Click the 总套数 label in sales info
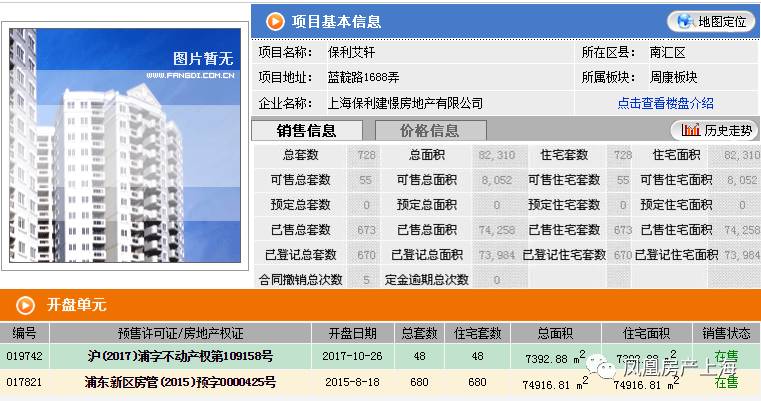 pyautogui.click(x=300, y=155)
